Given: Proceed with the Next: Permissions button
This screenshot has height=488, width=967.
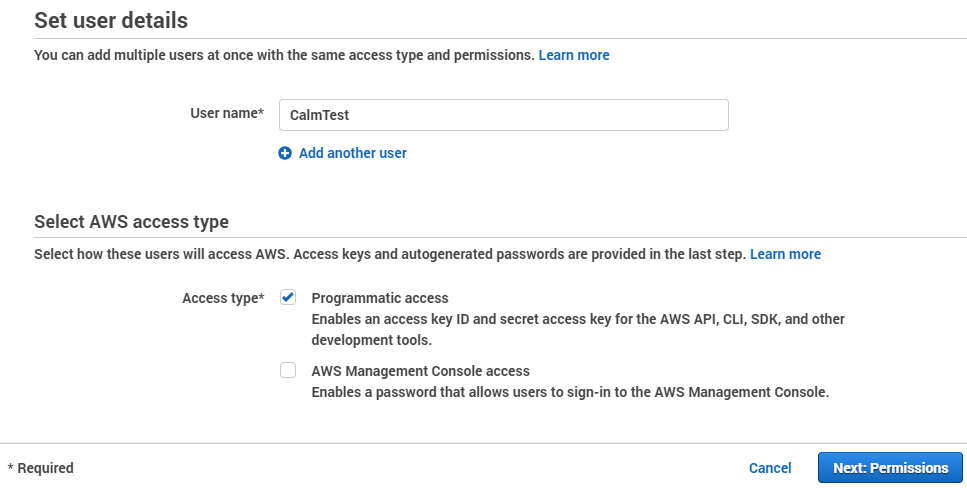Looking at the screenshot, I should click(890, 468).
